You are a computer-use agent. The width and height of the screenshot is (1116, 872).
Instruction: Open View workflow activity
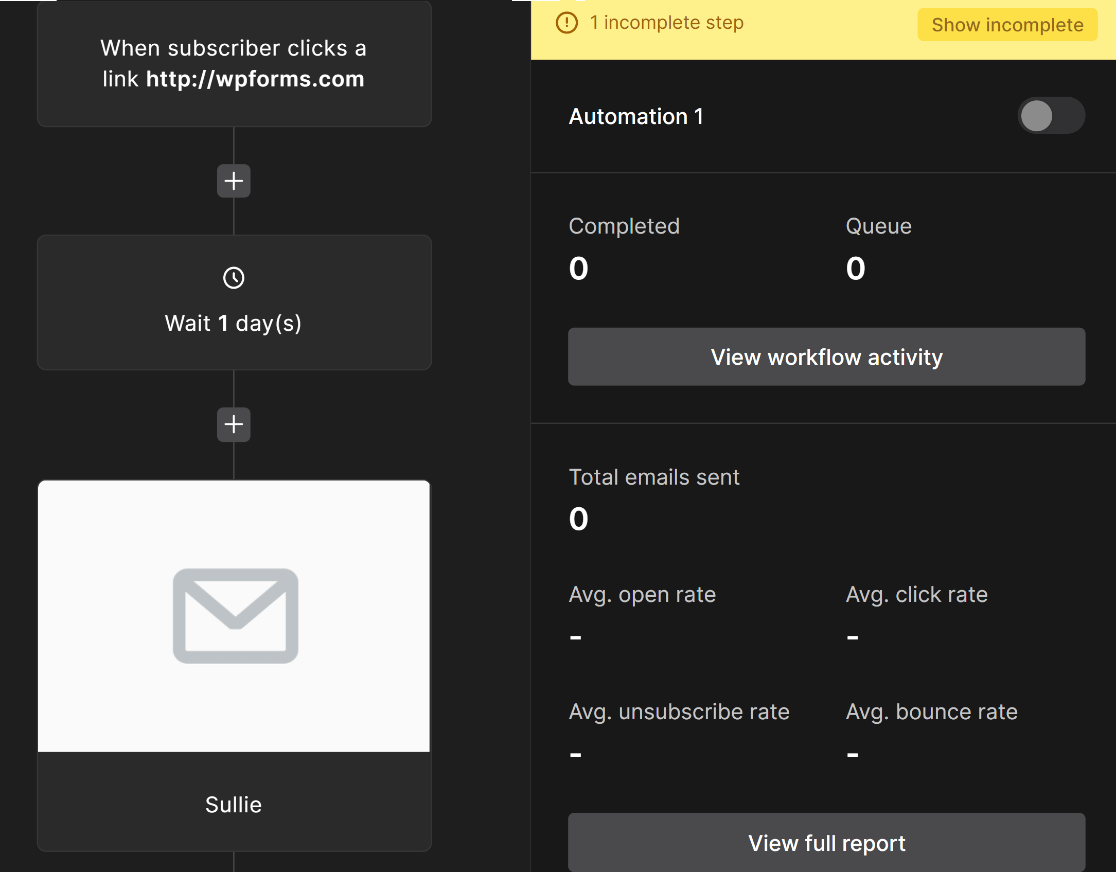[826, 357]
